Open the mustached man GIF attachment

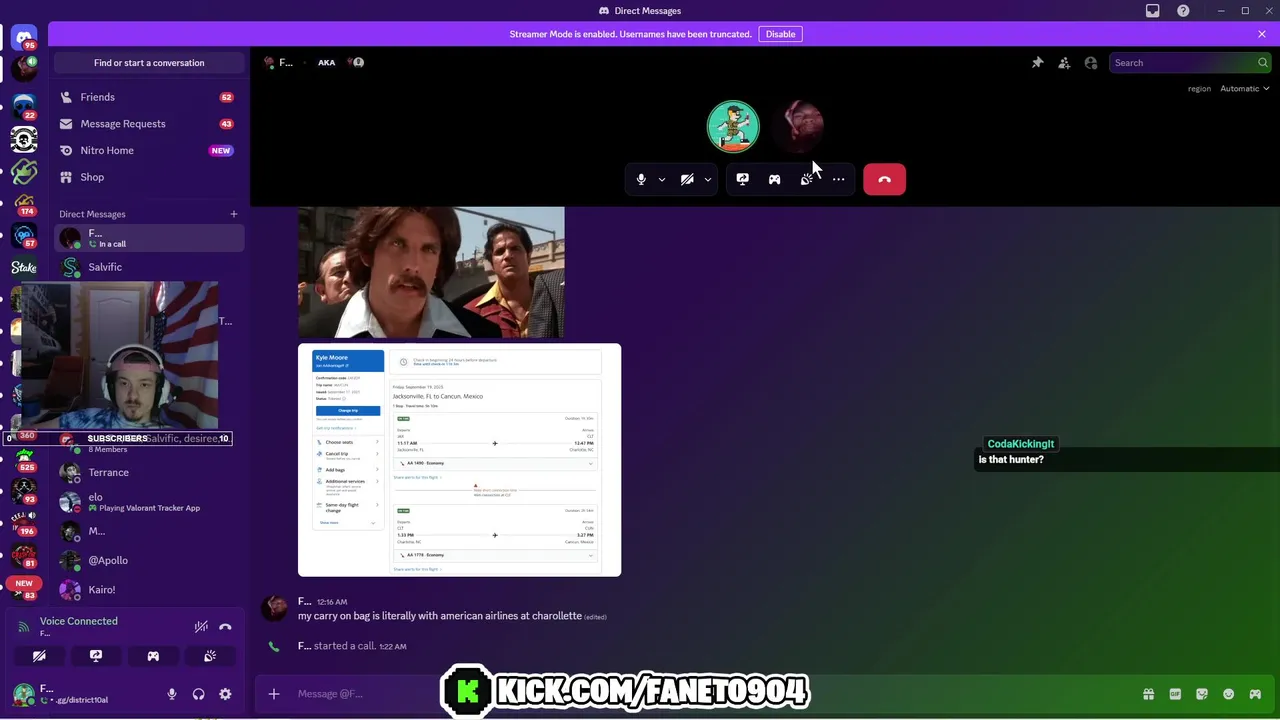pyautogui.click(x=431, y=272)
